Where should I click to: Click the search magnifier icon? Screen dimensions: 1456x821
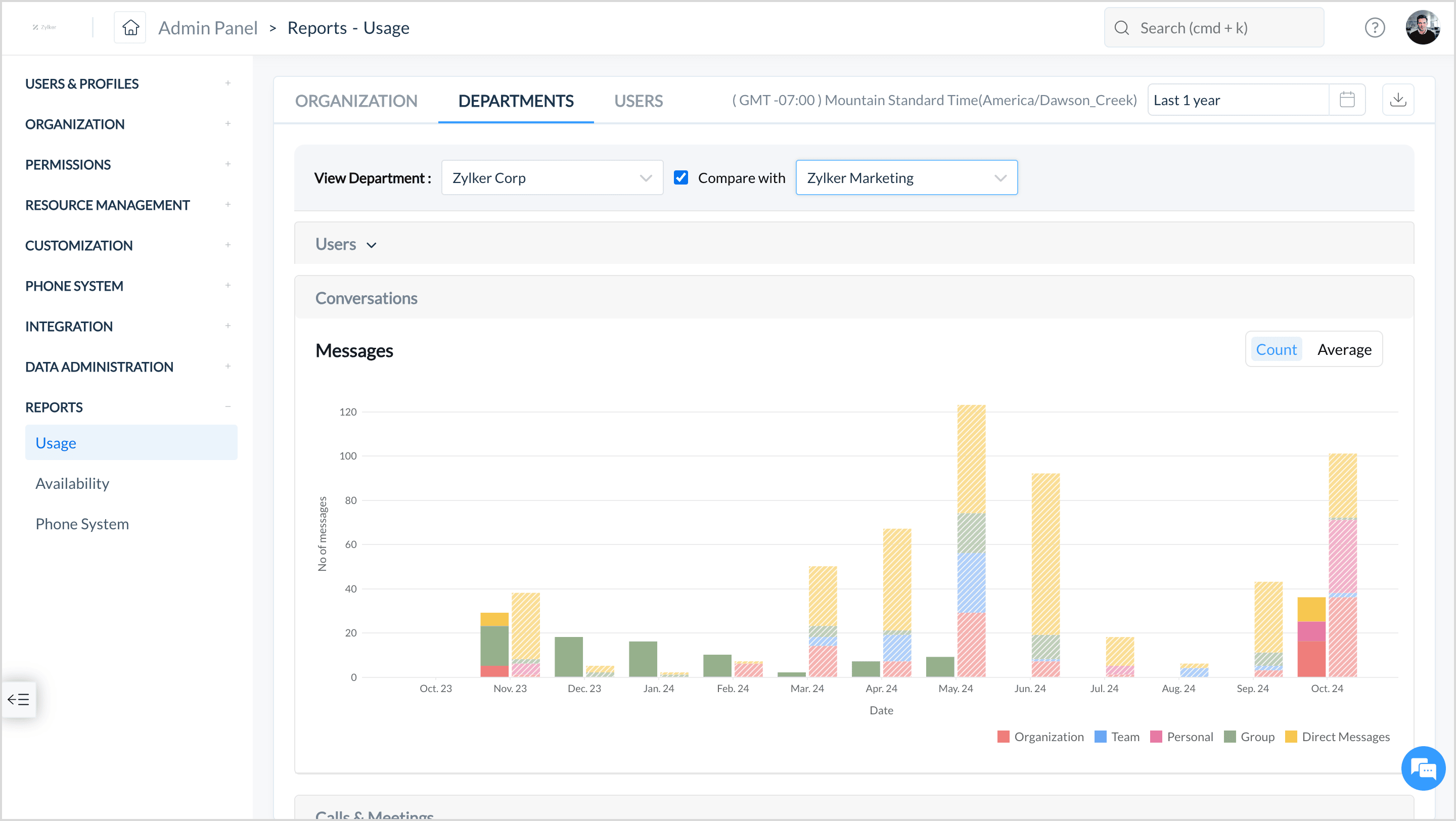[x=1121, y=28]
